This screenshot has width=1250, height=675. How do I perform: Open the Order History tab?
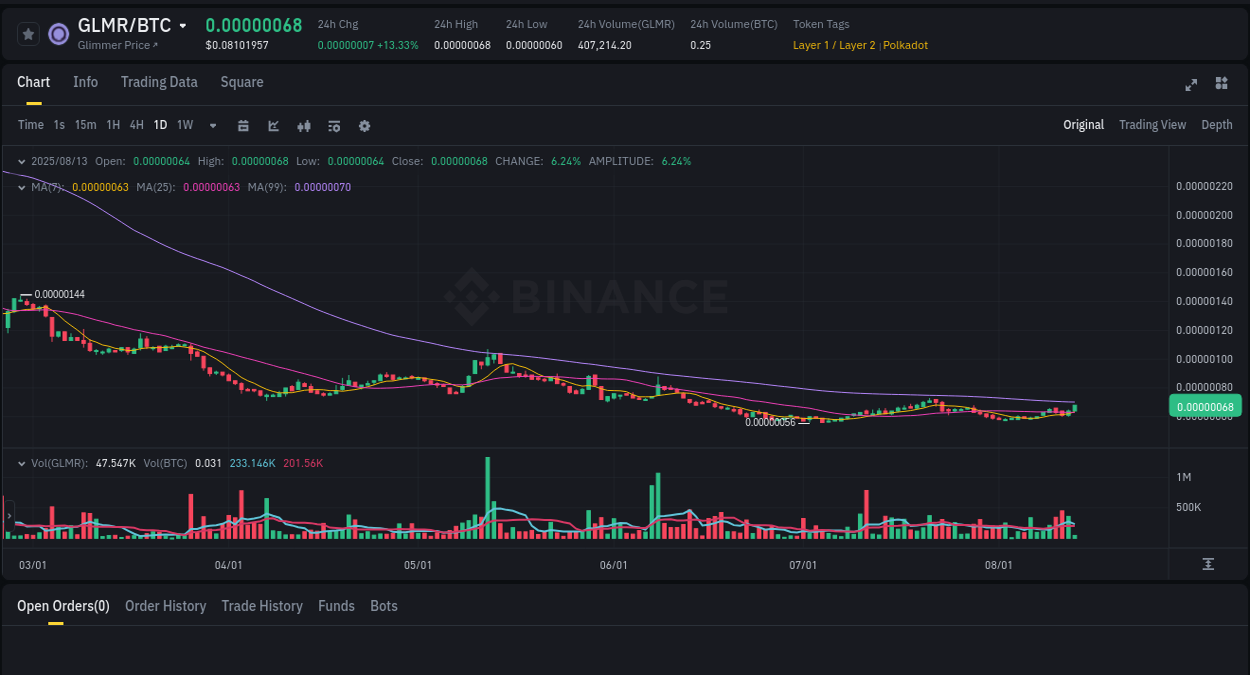[x=165, y=605]
